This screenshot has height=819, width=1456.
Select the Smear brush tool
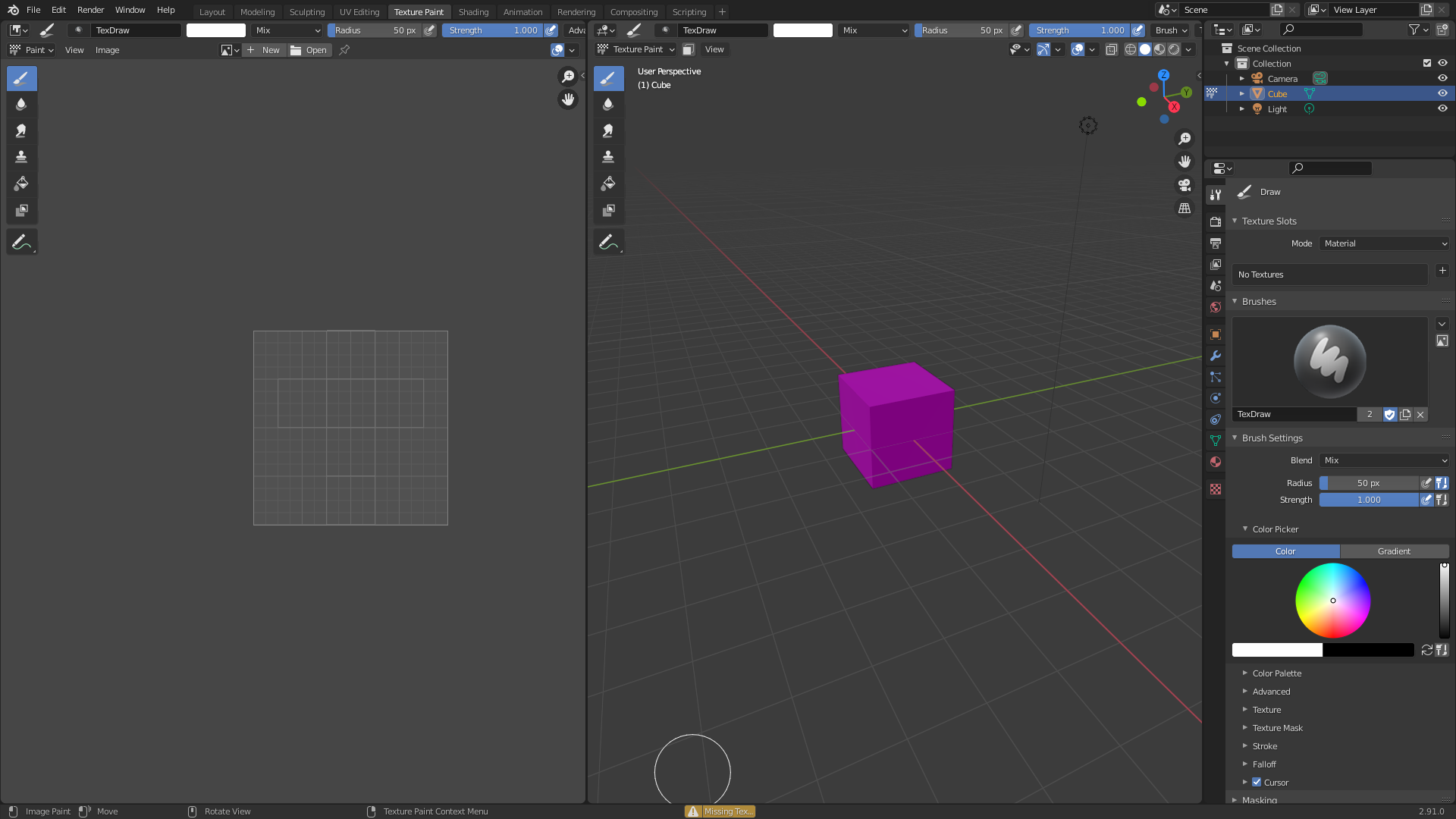[21, 130]
